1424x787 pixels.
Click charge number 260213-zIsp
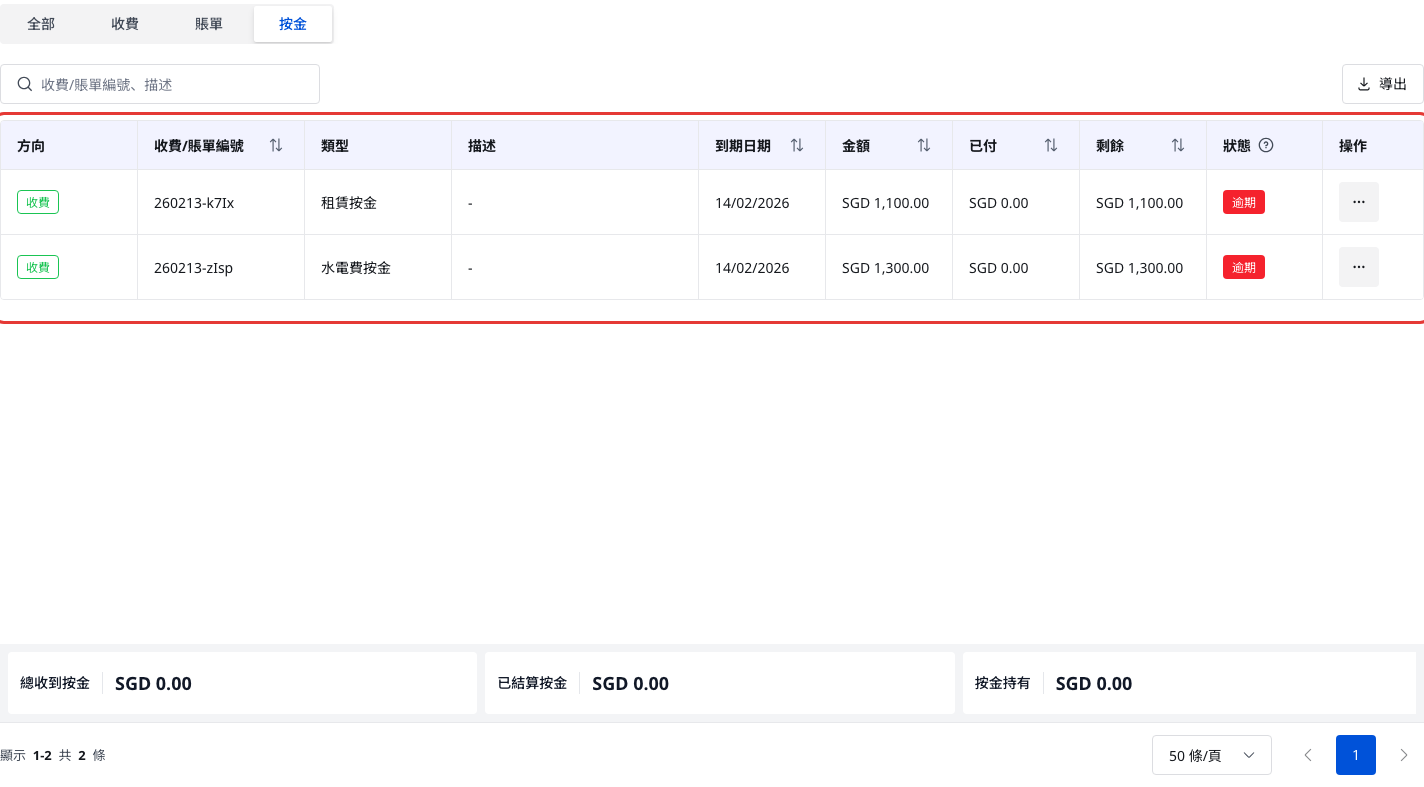point(193,268)
